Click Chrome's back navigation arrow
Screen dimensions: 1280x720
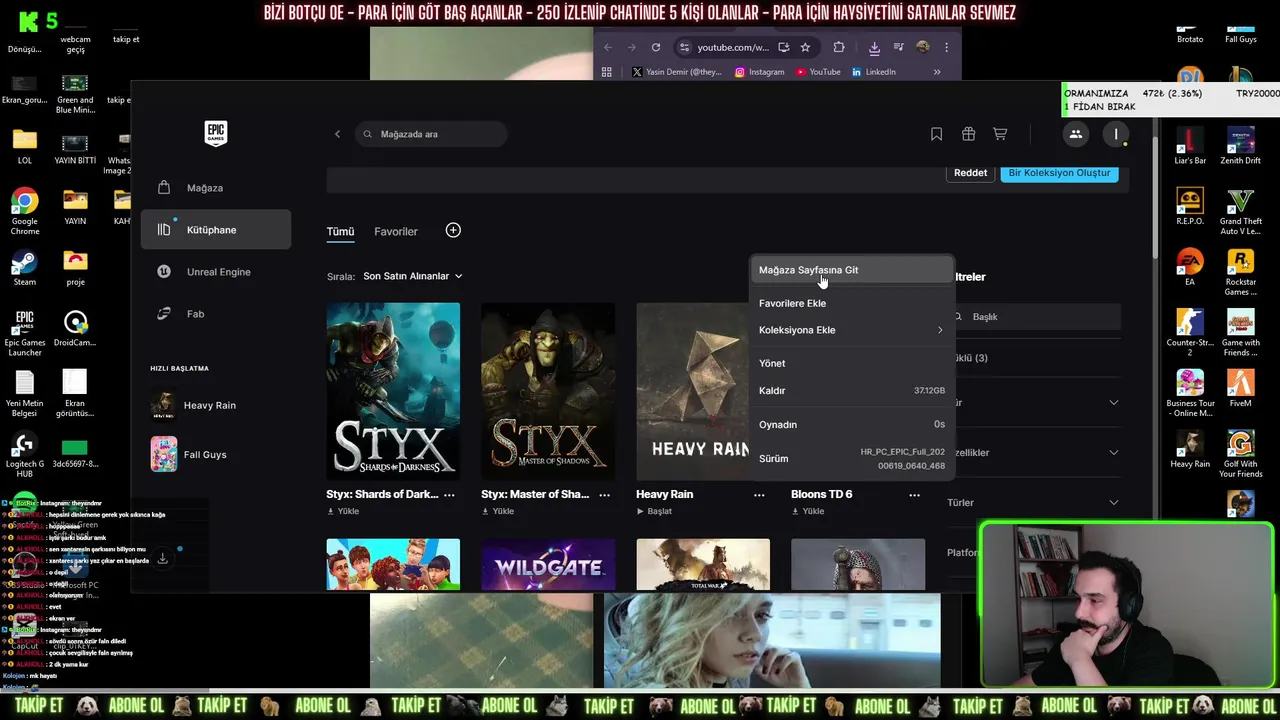pos(607,47)
